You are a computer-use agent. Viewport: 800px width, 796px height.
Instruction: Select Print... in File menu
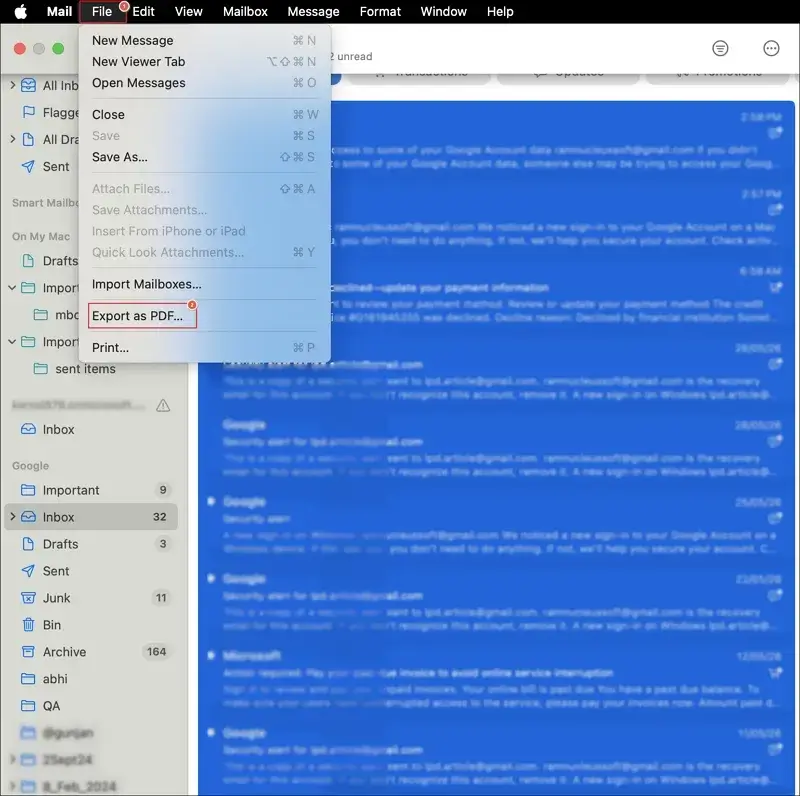[204, 347]
